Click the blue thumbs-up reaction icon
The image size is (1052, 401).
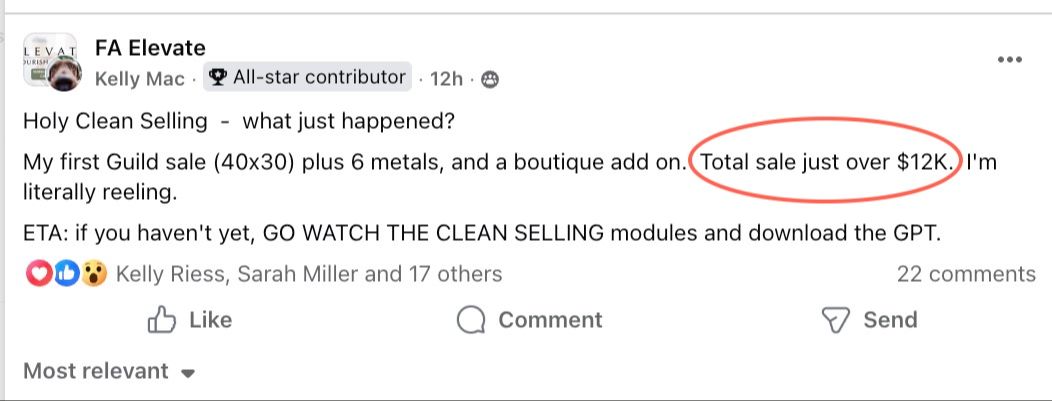click(x=66, y=274)
